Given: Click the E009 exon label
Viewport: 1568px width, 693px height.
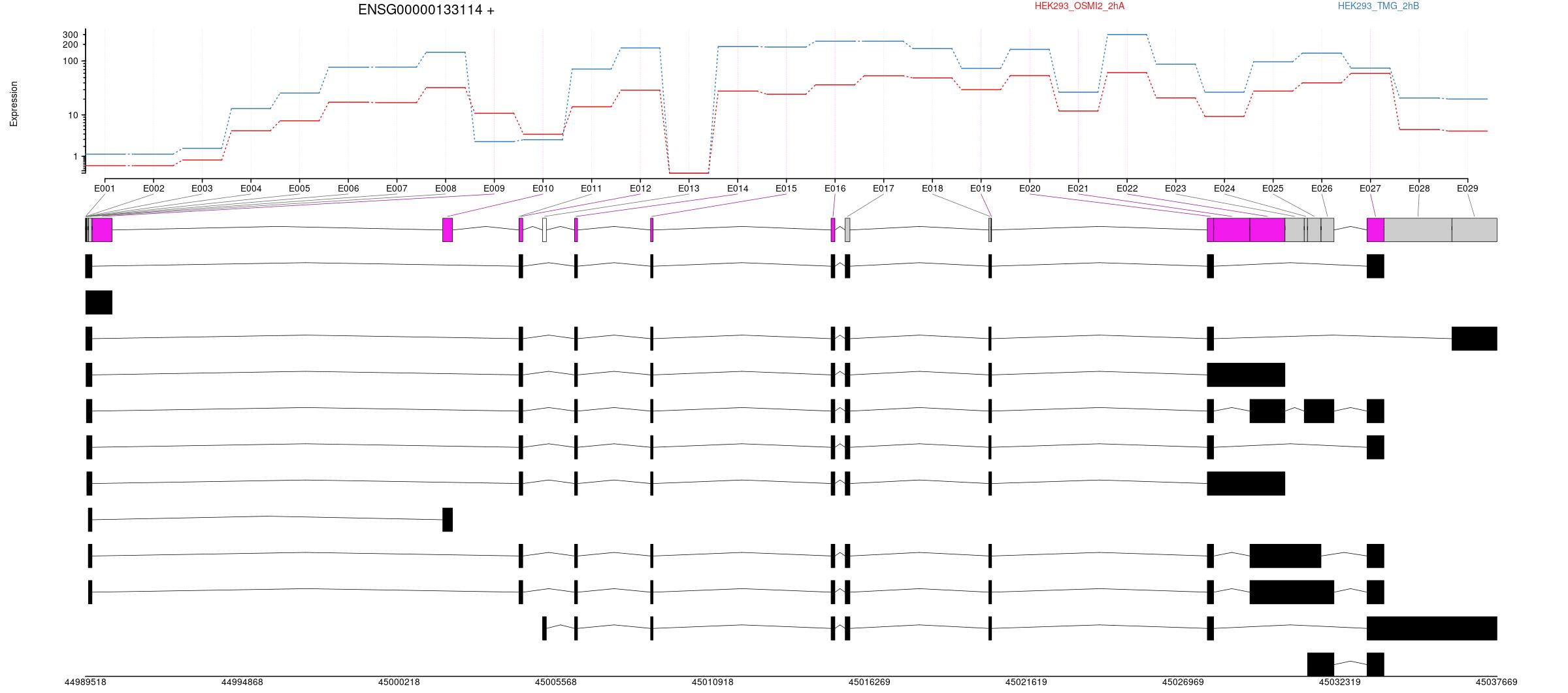Looking at the screenshot, I should coord(494,188).
